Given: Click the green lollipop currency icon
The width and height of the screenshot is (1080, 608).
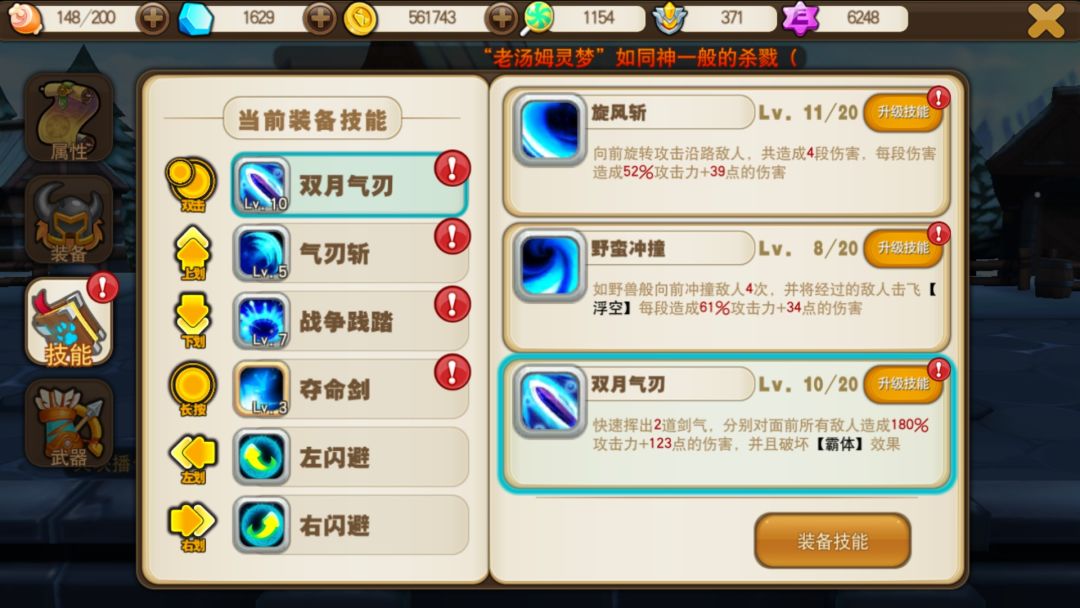Looking at the screenshot, I should pyautogui.click(x=537, y=18).
